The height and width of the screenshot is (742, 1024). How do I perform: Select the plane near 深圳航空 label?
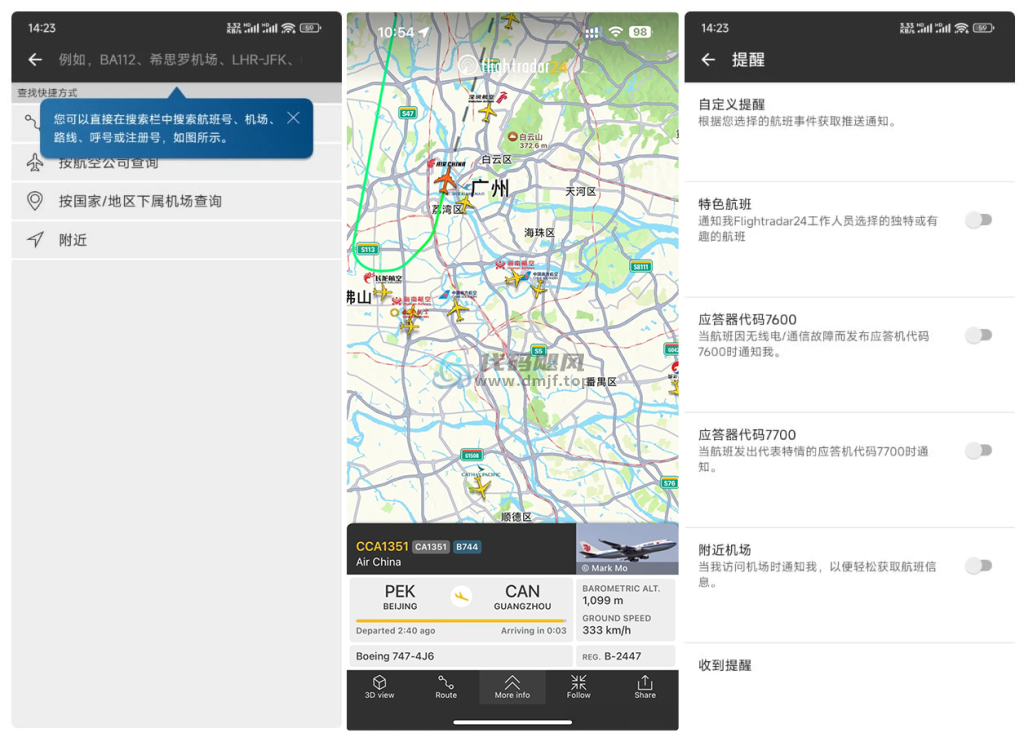(487, 113)
